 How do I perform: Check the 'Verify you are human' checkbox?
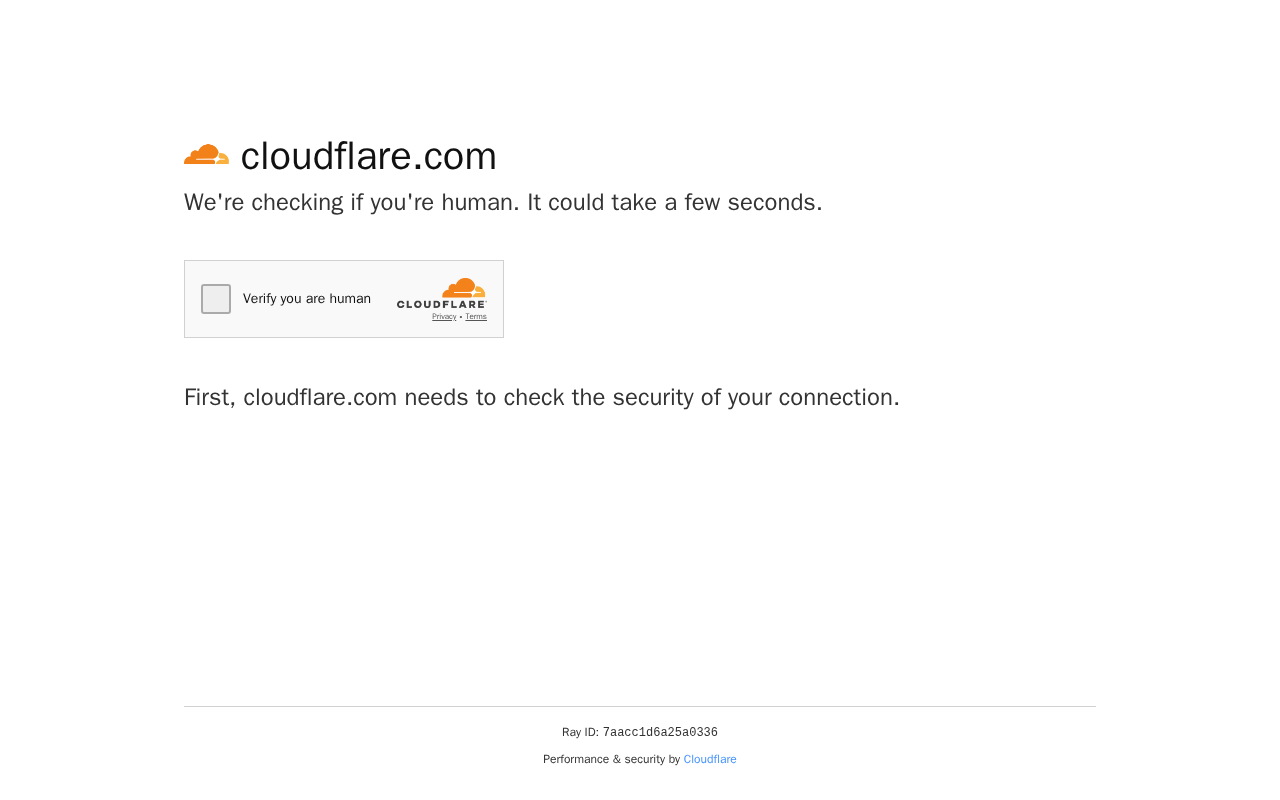pos(216,299)
